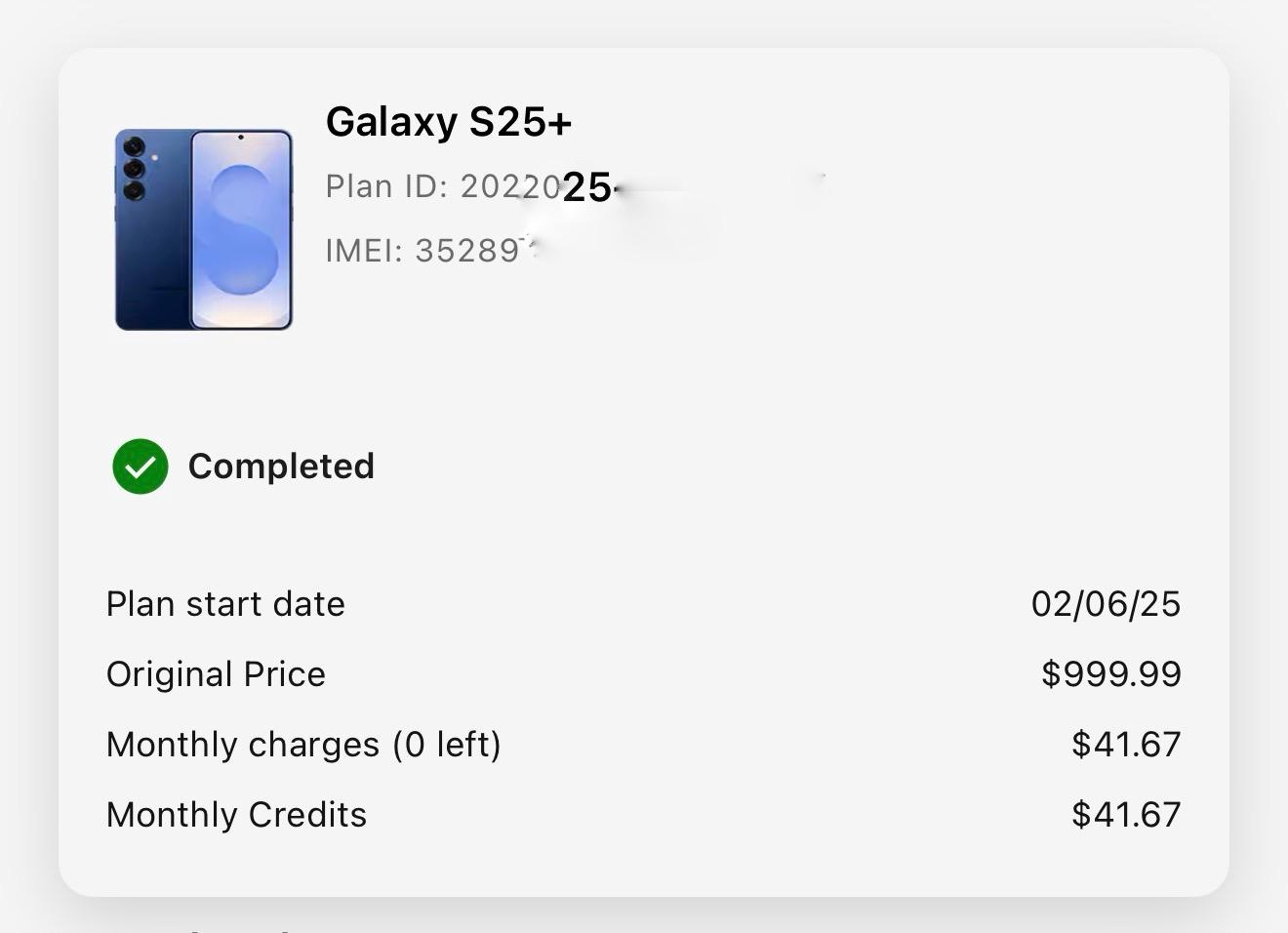This screenshot has height=933, width=1288.
Task: Click the IMEI number line
Action: pyautogui.click(x=433, y=251)
